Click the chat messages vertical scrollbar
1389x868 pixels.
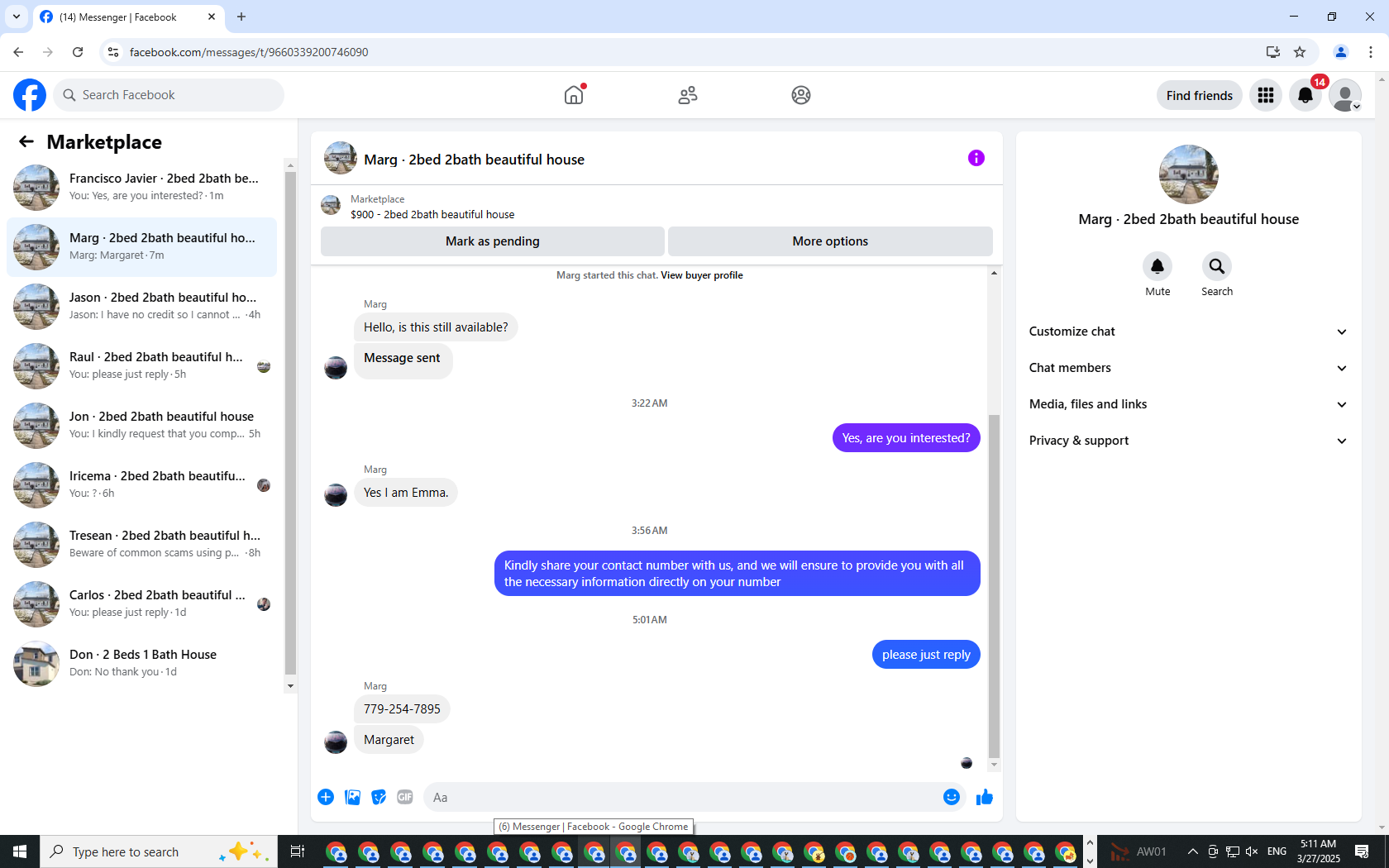point(994,585)
